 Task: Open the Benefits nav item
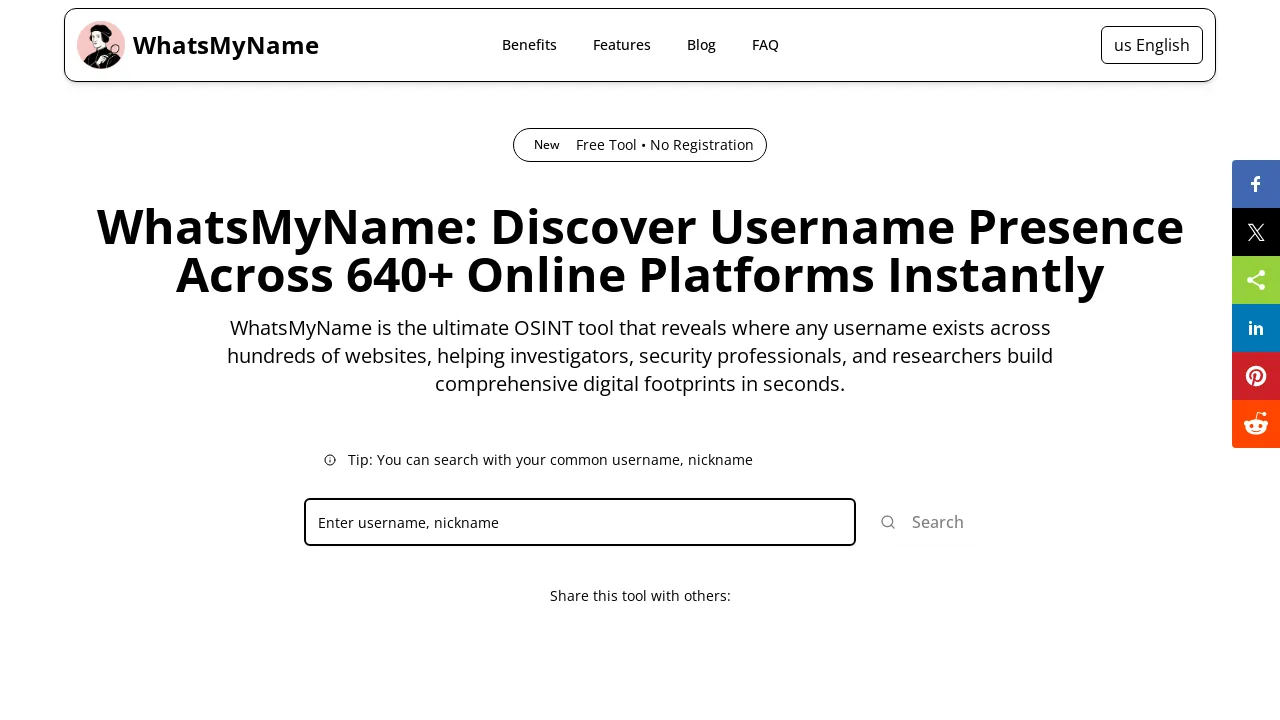point(529,45)
